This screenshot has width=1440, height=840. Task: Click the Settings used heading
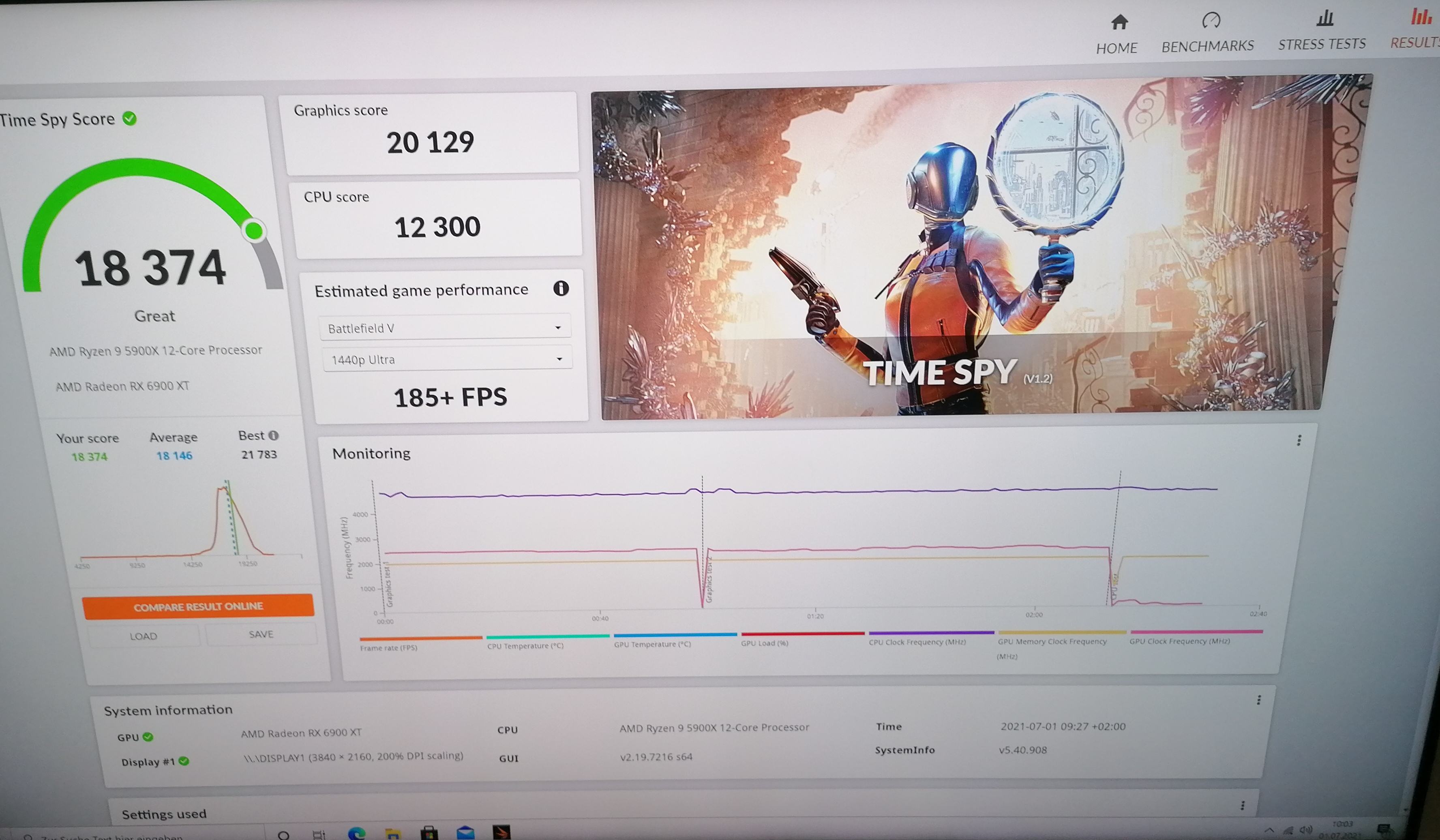tap(164, 814)
